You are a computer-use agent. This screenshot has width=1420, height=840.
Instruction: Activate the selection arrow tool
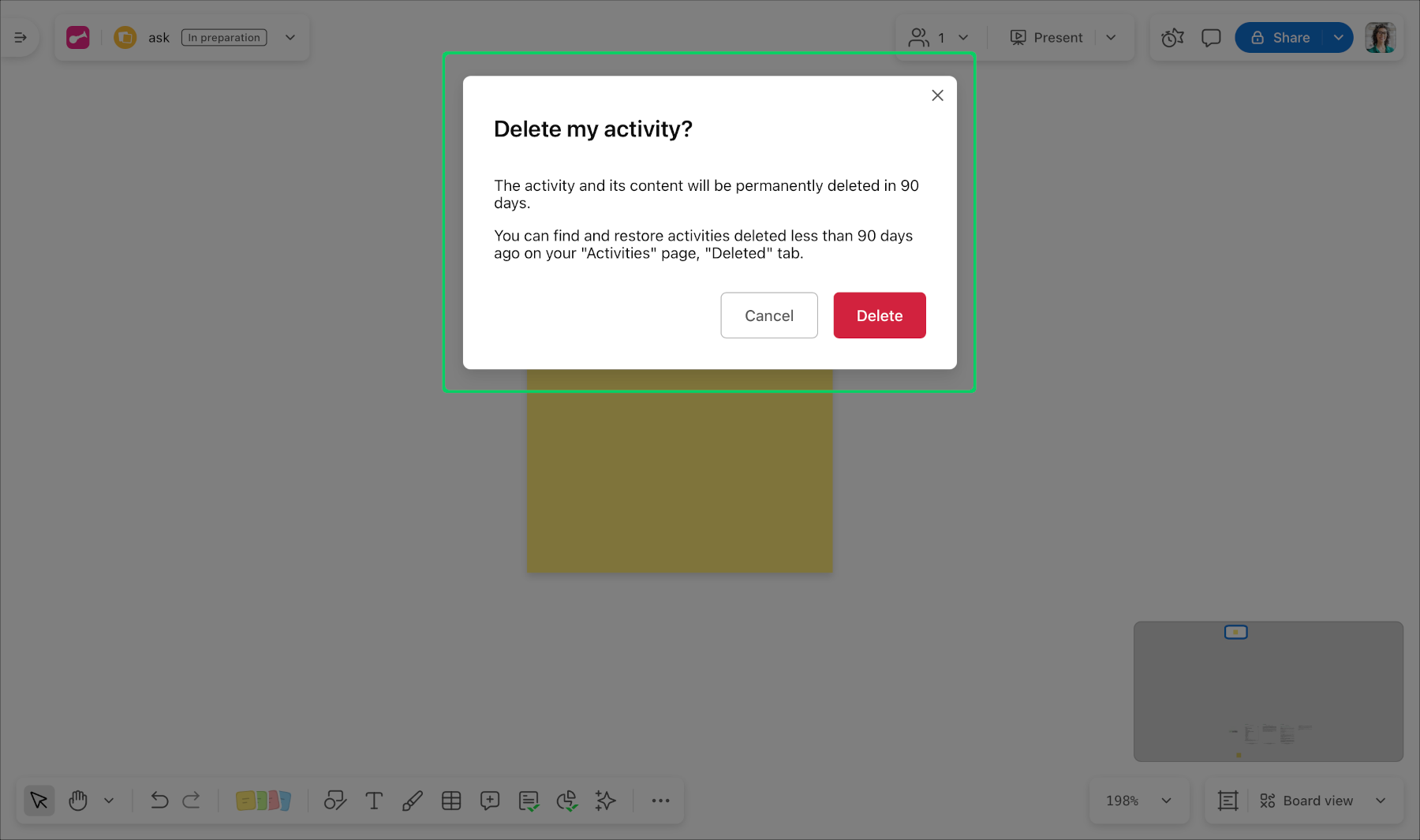[x=39, y=801]
